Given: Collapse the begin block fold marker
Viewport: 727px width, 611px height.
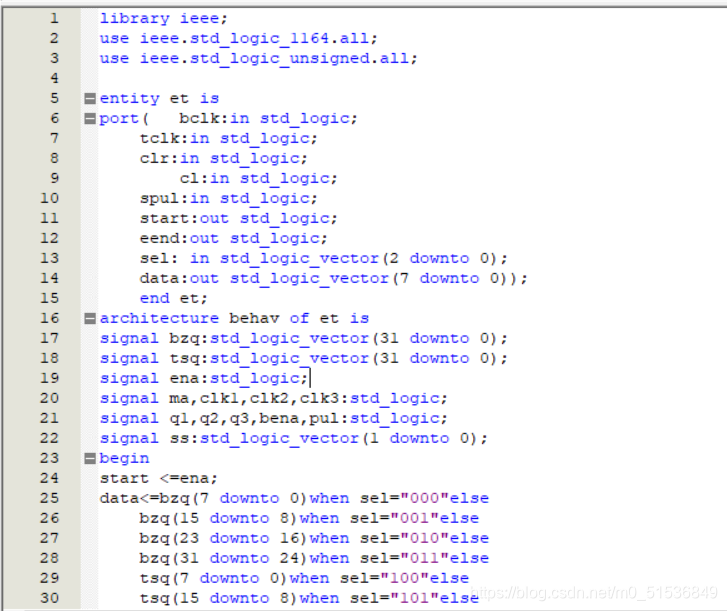Looking at the screenshot, I should (90, 458).
